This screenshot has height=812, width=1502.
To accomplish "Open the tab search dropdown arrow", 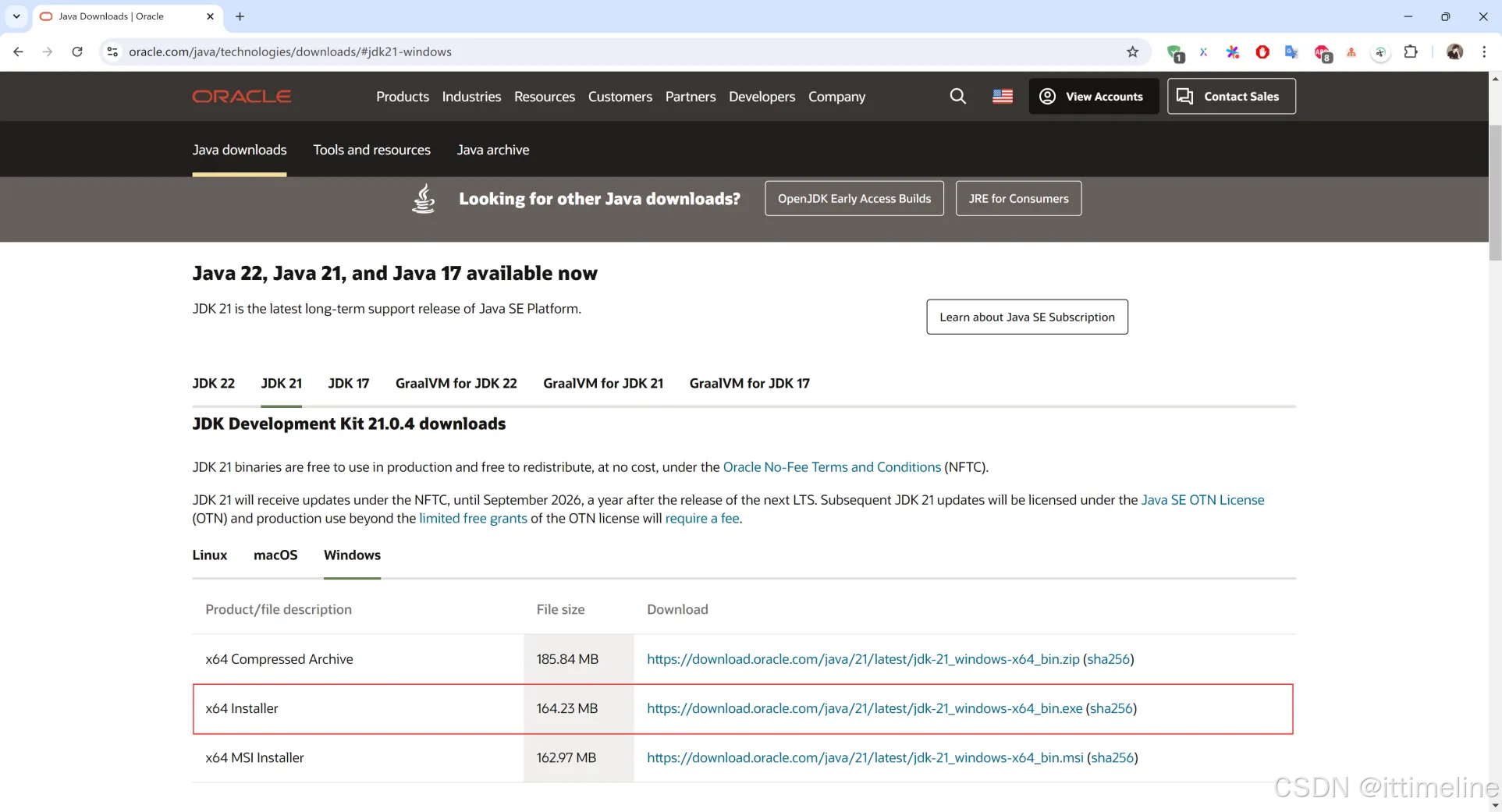I will pyautogui.click(x=16, y=16).
